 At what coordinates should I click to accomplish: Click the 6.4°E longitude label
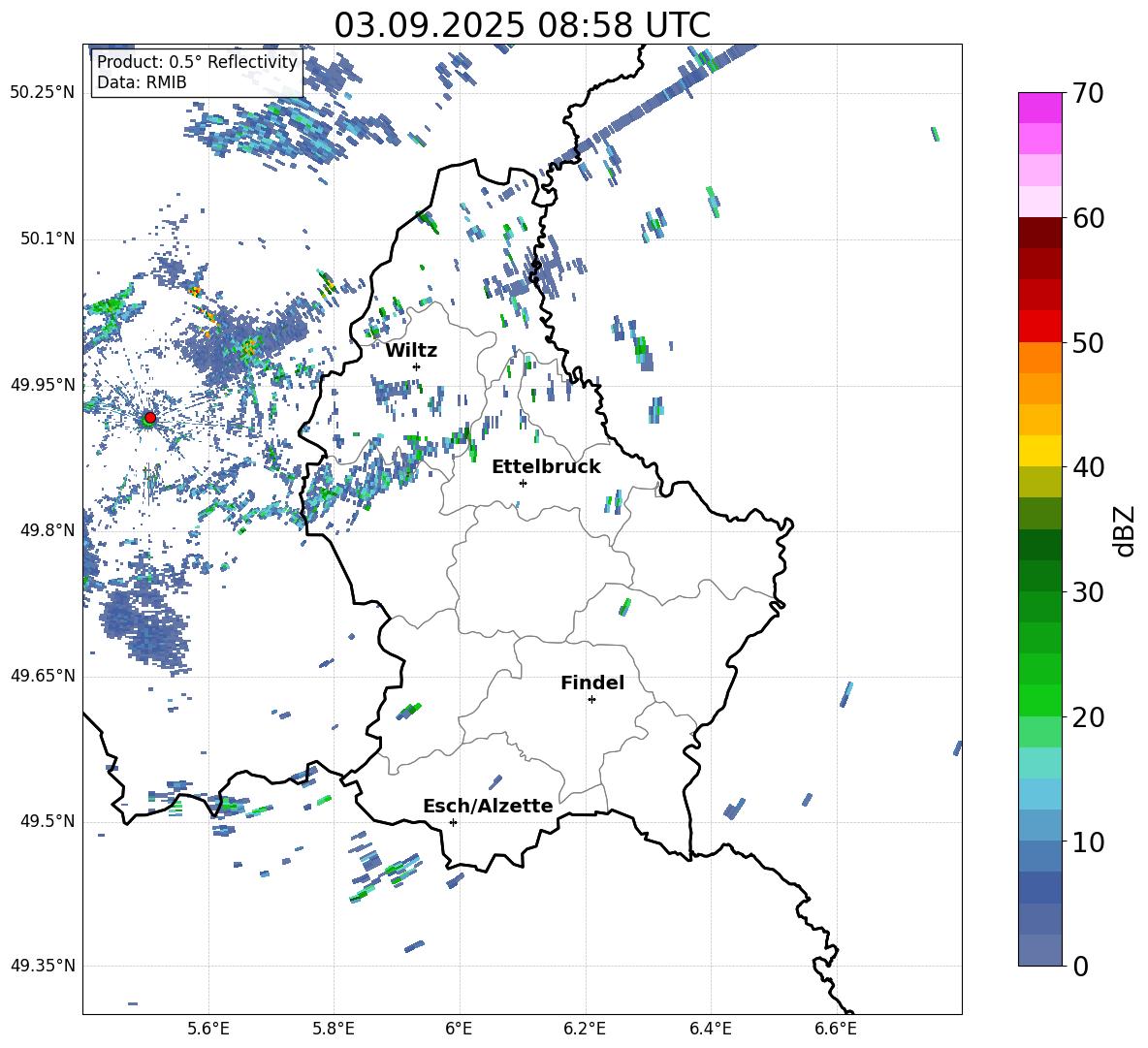(x=710, y=1029)
